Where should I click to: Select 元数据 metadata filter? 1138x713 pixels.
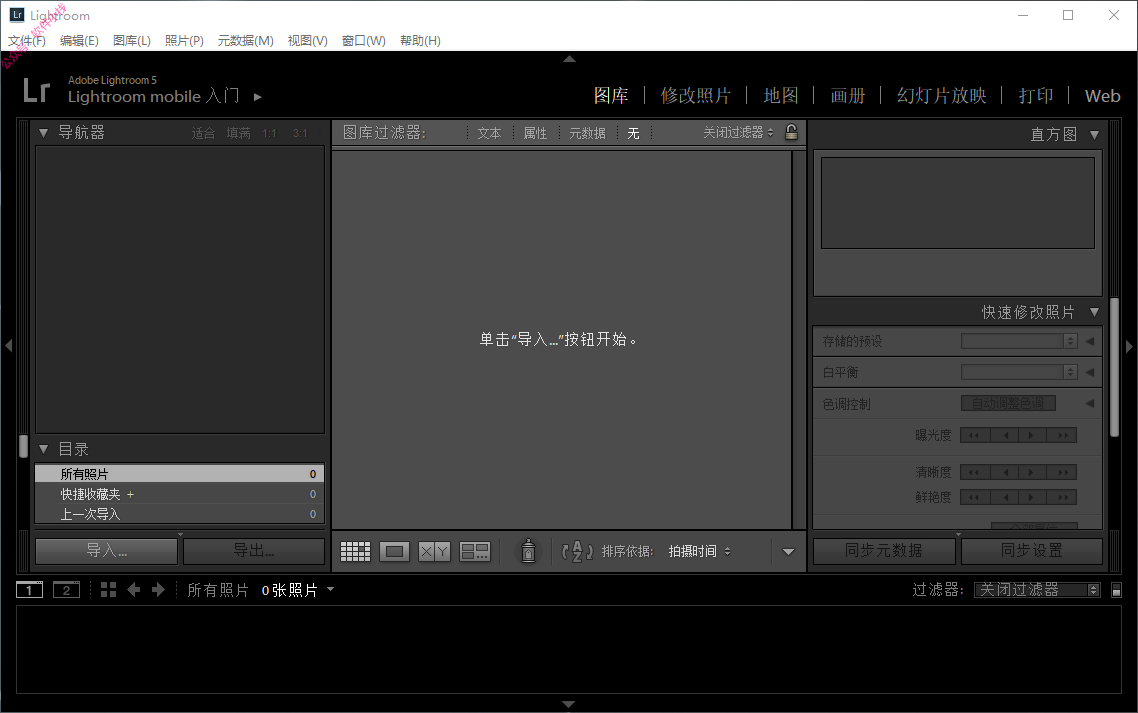point(587,133)
